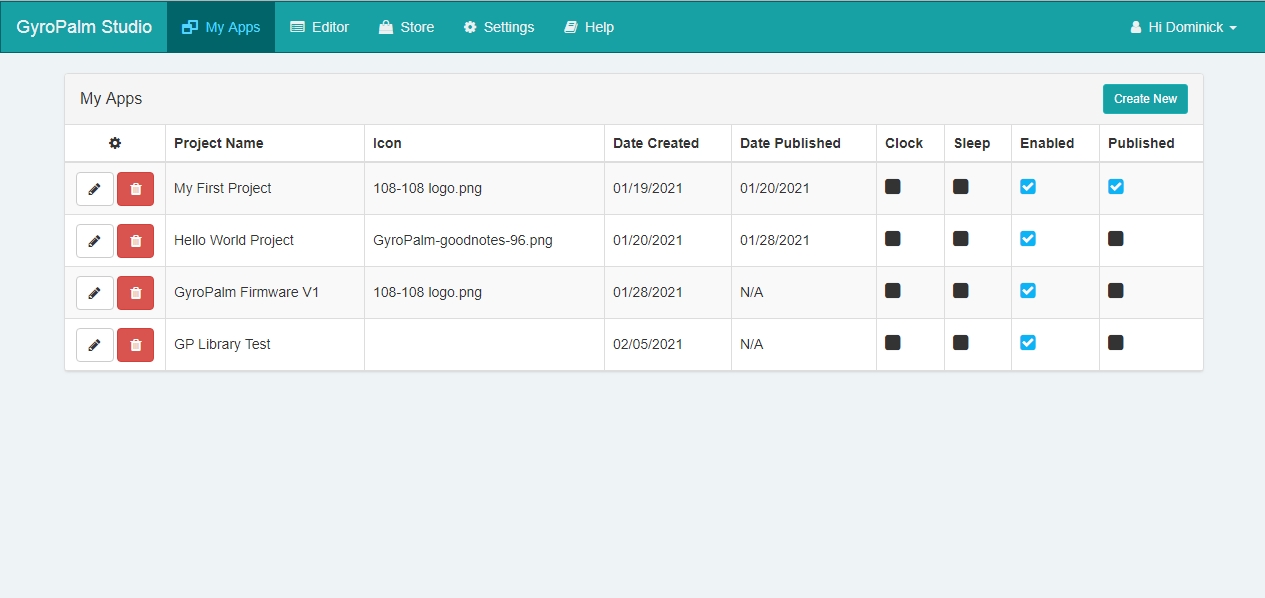Open the Help tab
Screen dimensions: 1265x598
(x=589, y=27)
